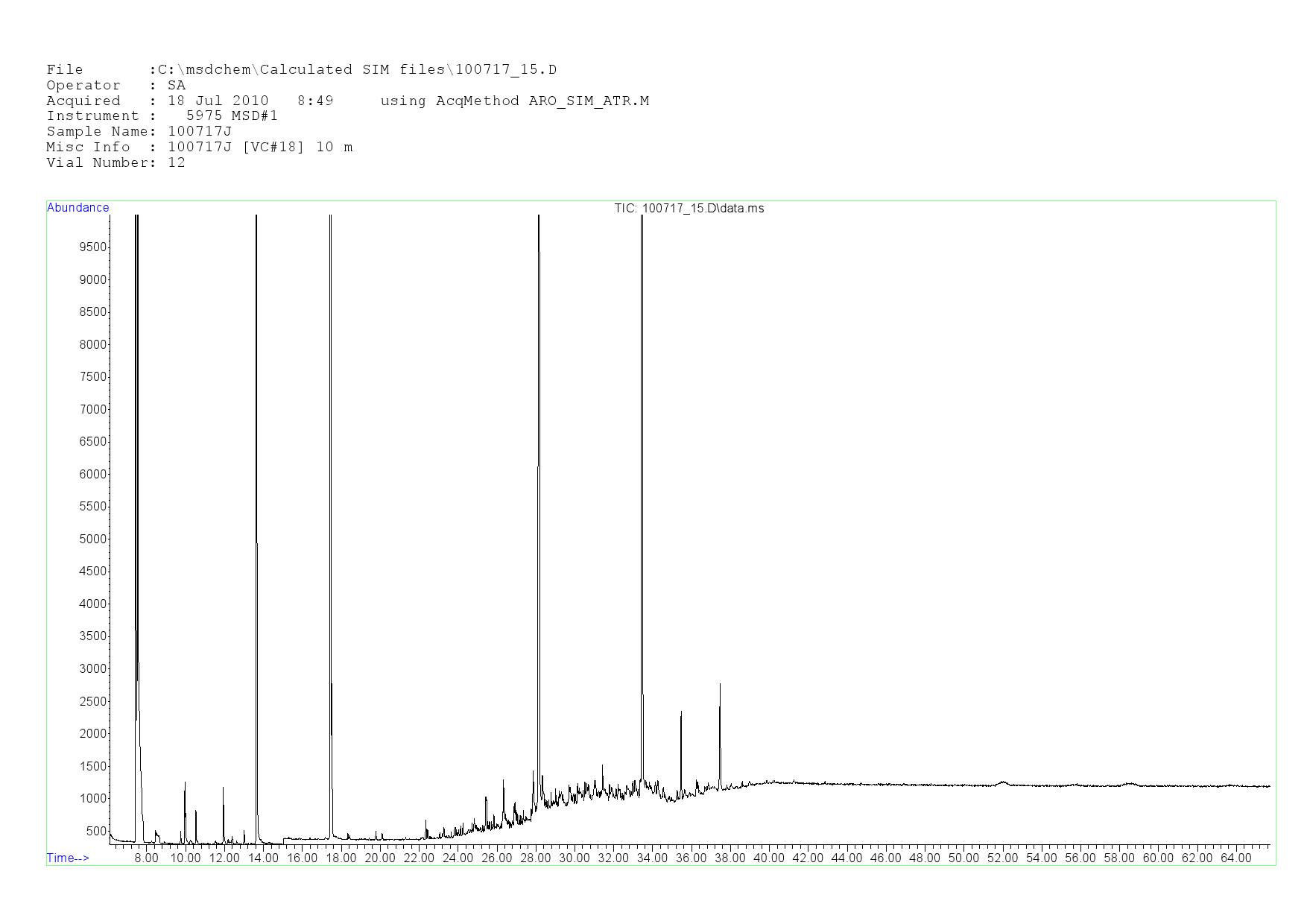The width and height of the screenshot is (1307, 924).
Task: Select the tall peak near 13.70 minutes
Action: coord(256,447)
